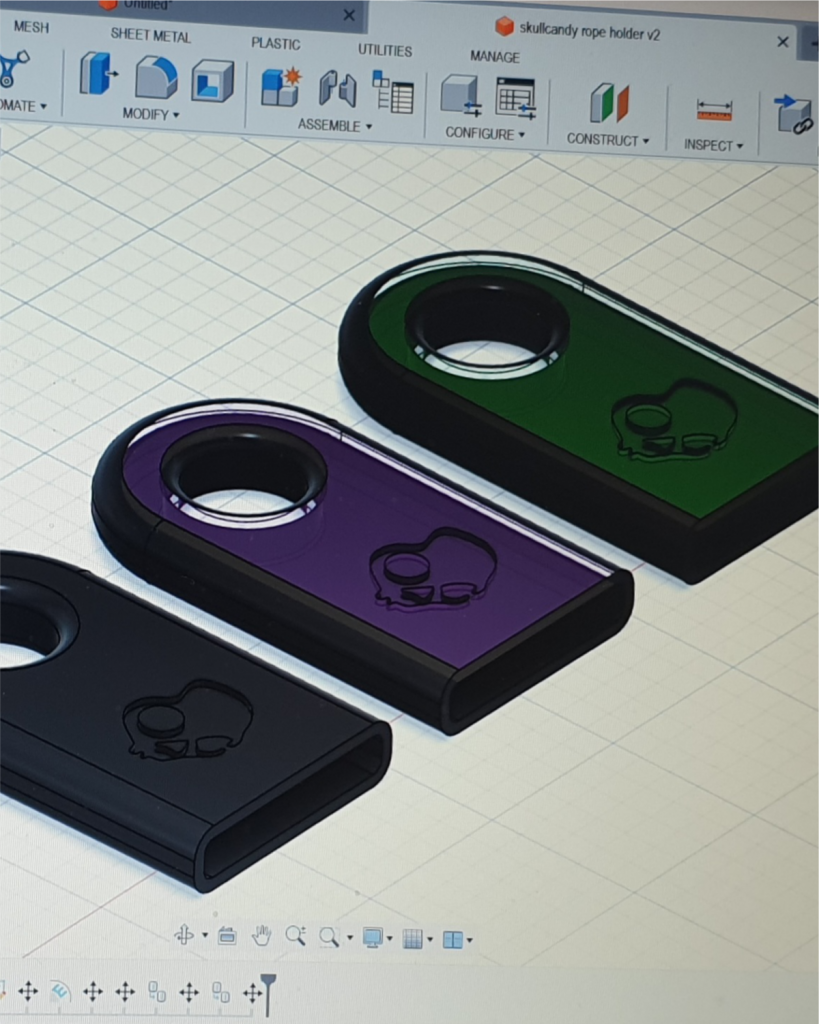Click the Insert Derive linked-box icon
The height and width of the screenshot is (1024, 819).
coord(793,114)
